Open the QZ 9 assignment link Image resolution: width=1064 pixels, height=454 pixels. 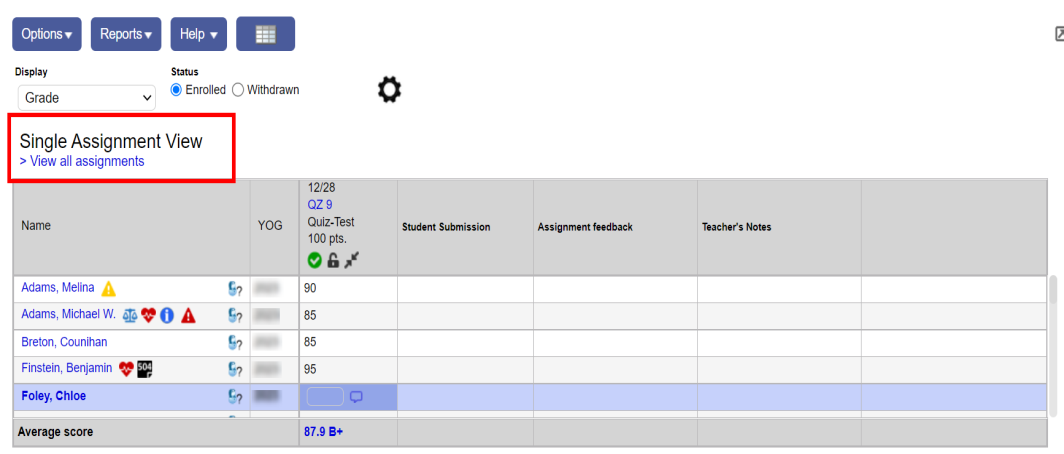click(x=320, y=205)
